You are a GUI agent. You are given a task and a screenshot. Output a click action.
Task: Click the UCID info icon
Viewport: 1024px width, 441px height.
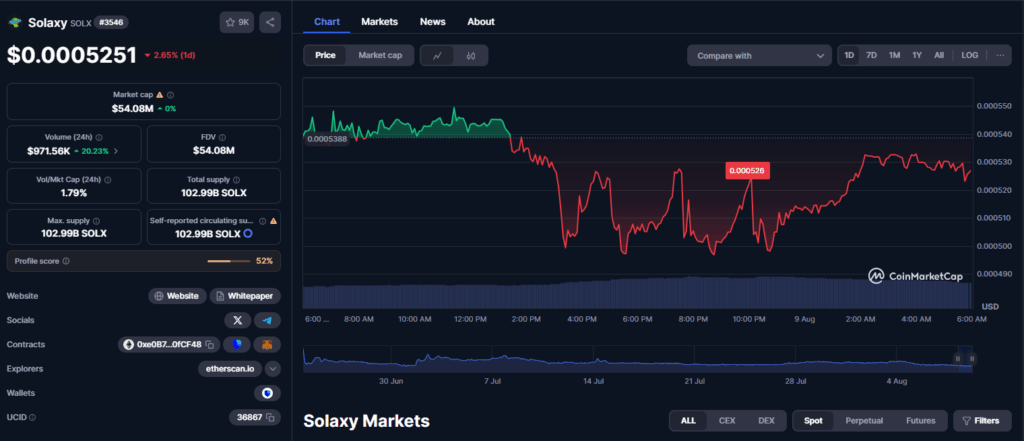(x=33, y=417)
